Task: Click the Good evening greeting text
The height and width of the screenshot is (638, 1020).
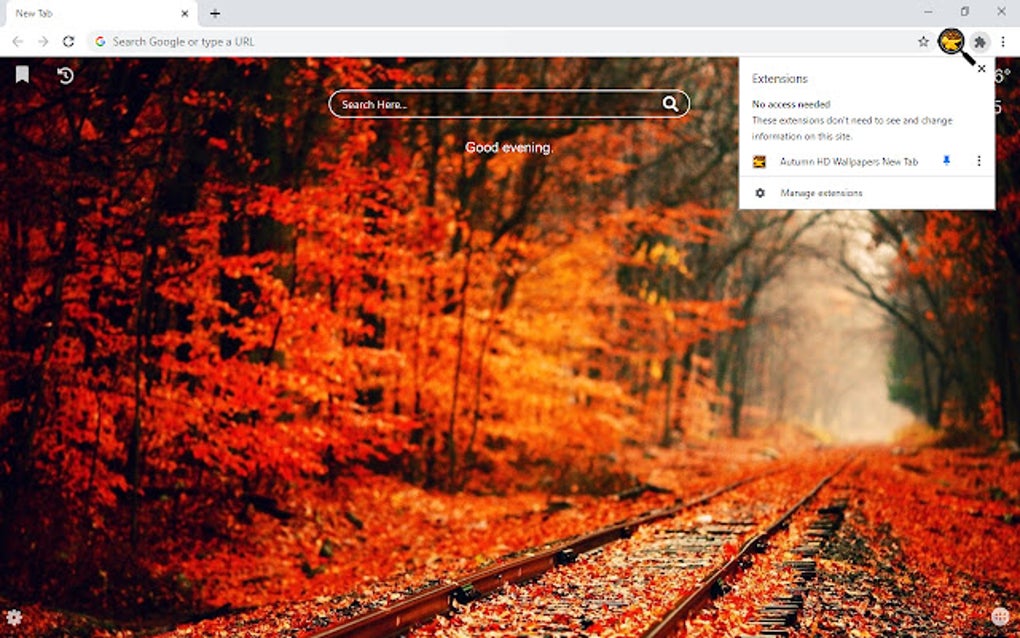Action: 509,148
